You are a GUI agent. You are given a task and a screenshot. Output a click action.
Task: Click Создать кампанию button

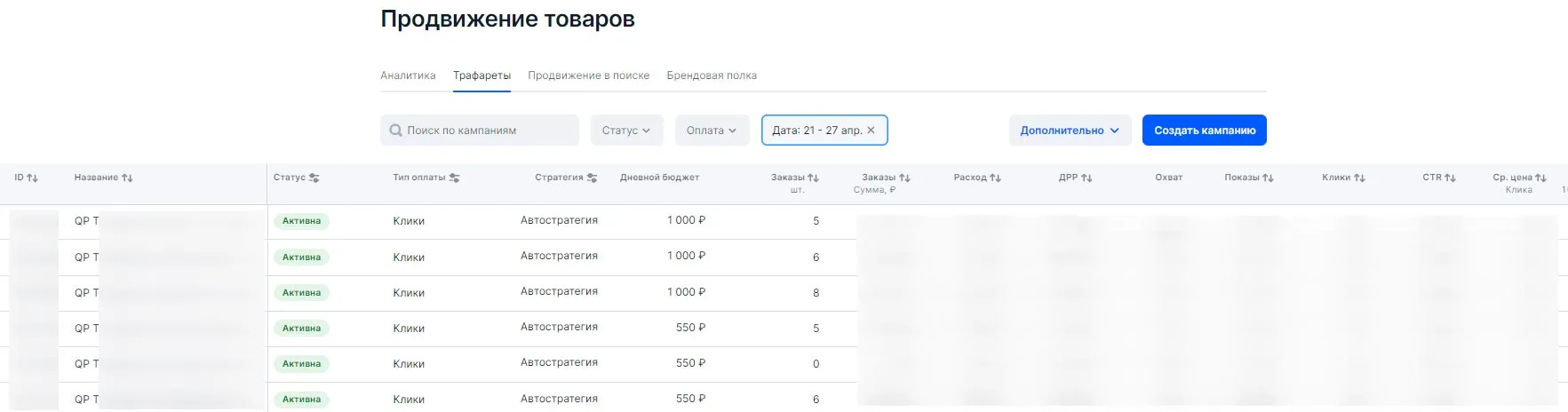coord(1204,131)
